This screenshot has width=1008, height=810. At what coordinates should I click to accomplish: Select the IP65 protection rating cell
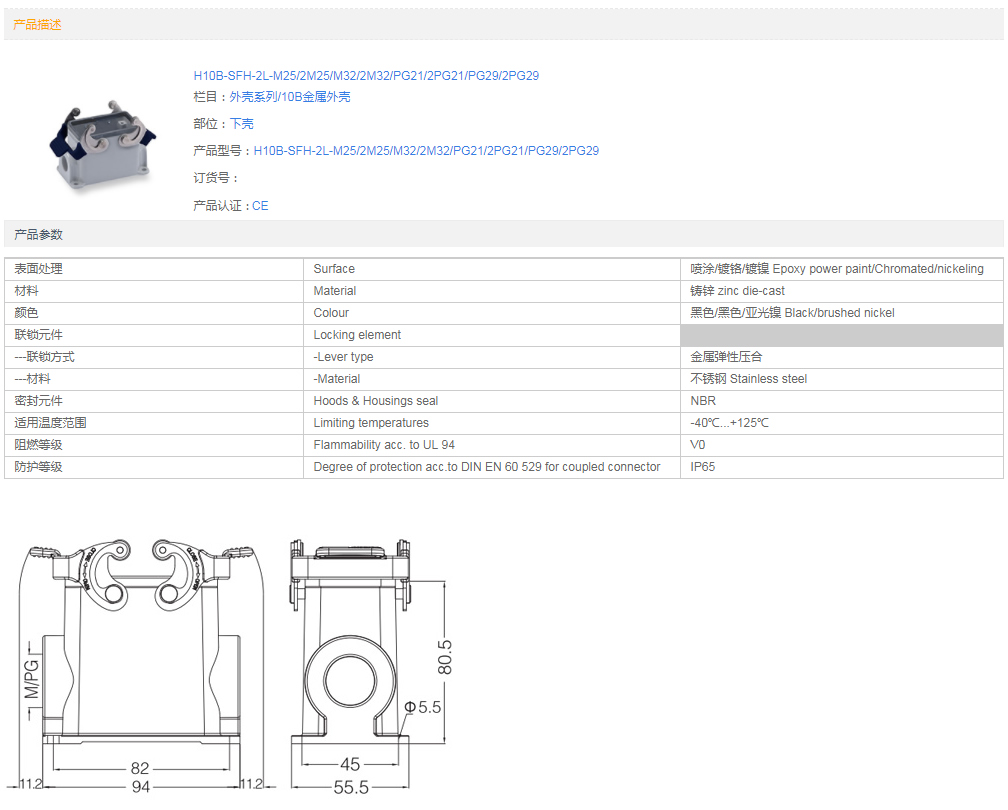tap(704, 467)
